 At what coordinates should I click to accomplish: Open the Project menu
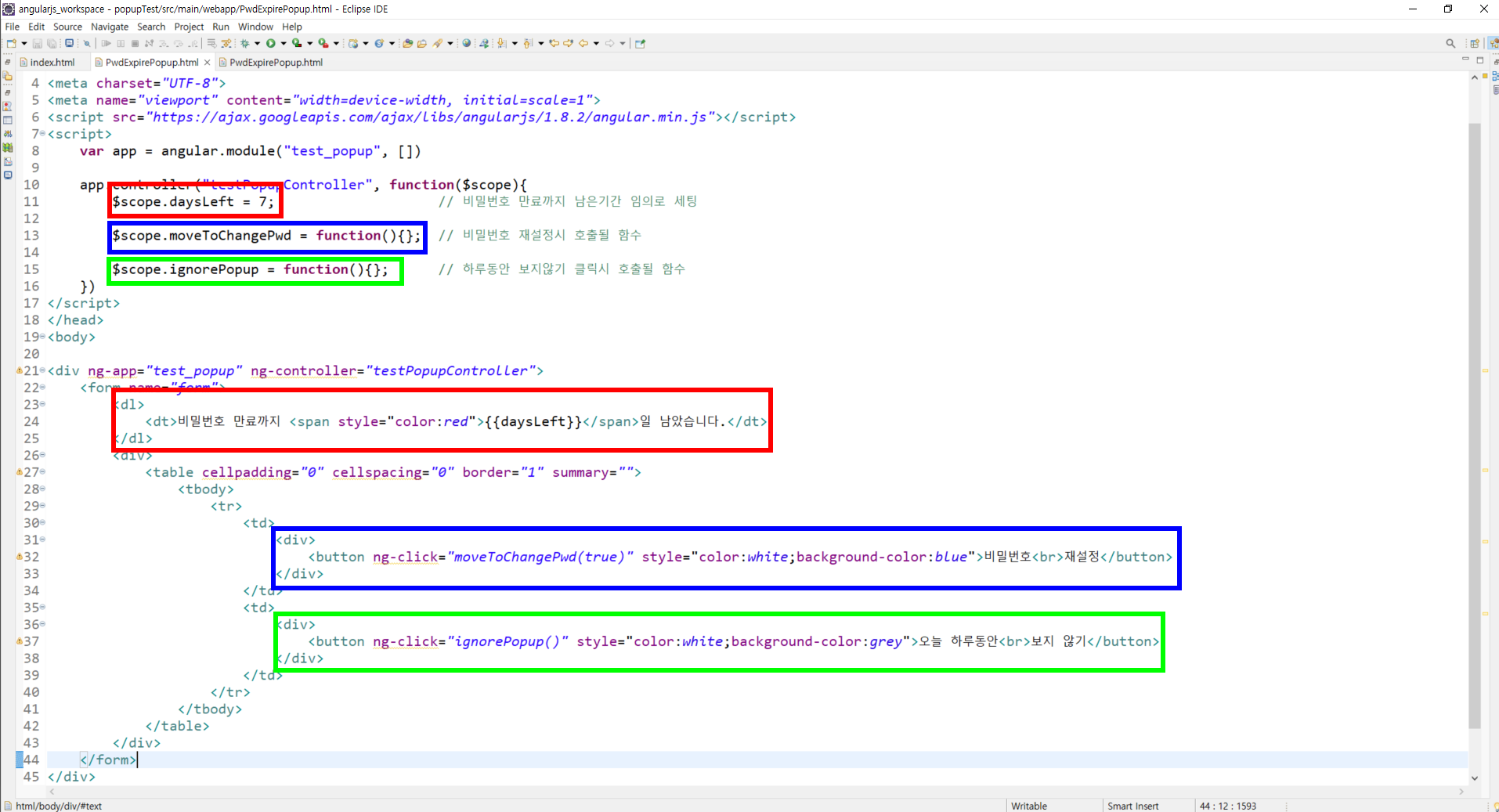point(189,27)
